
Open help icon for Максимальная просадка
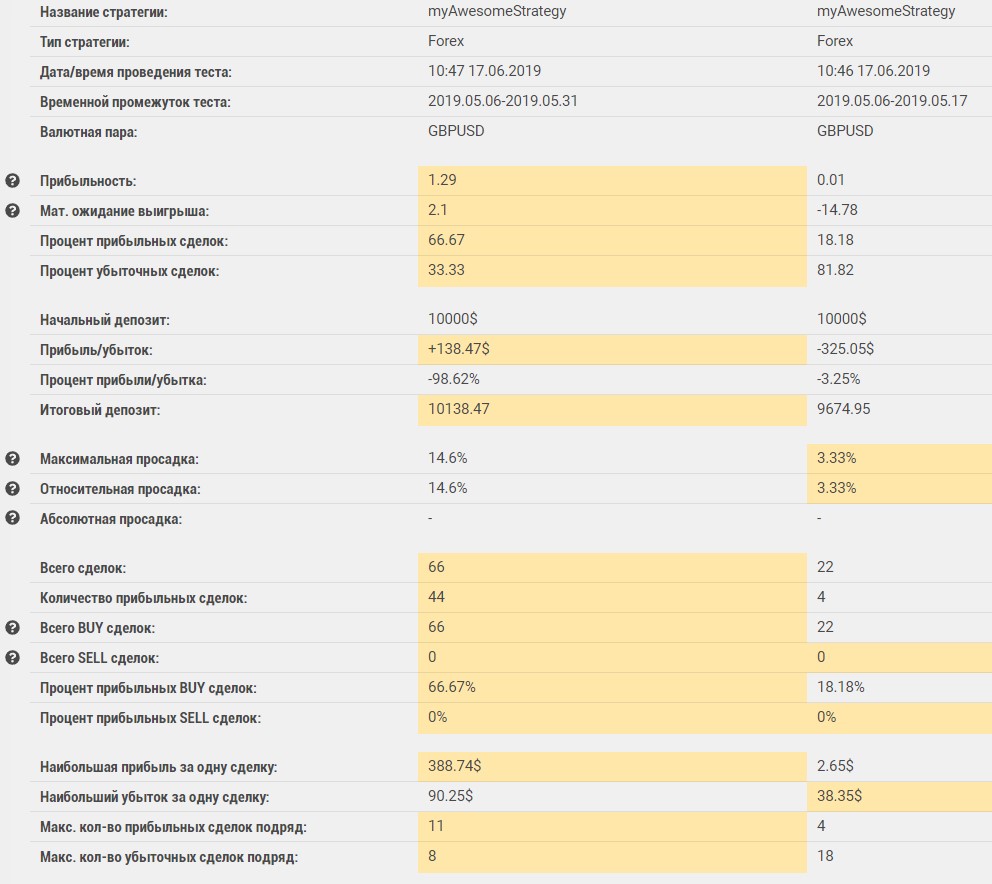(x=13, y=459)
